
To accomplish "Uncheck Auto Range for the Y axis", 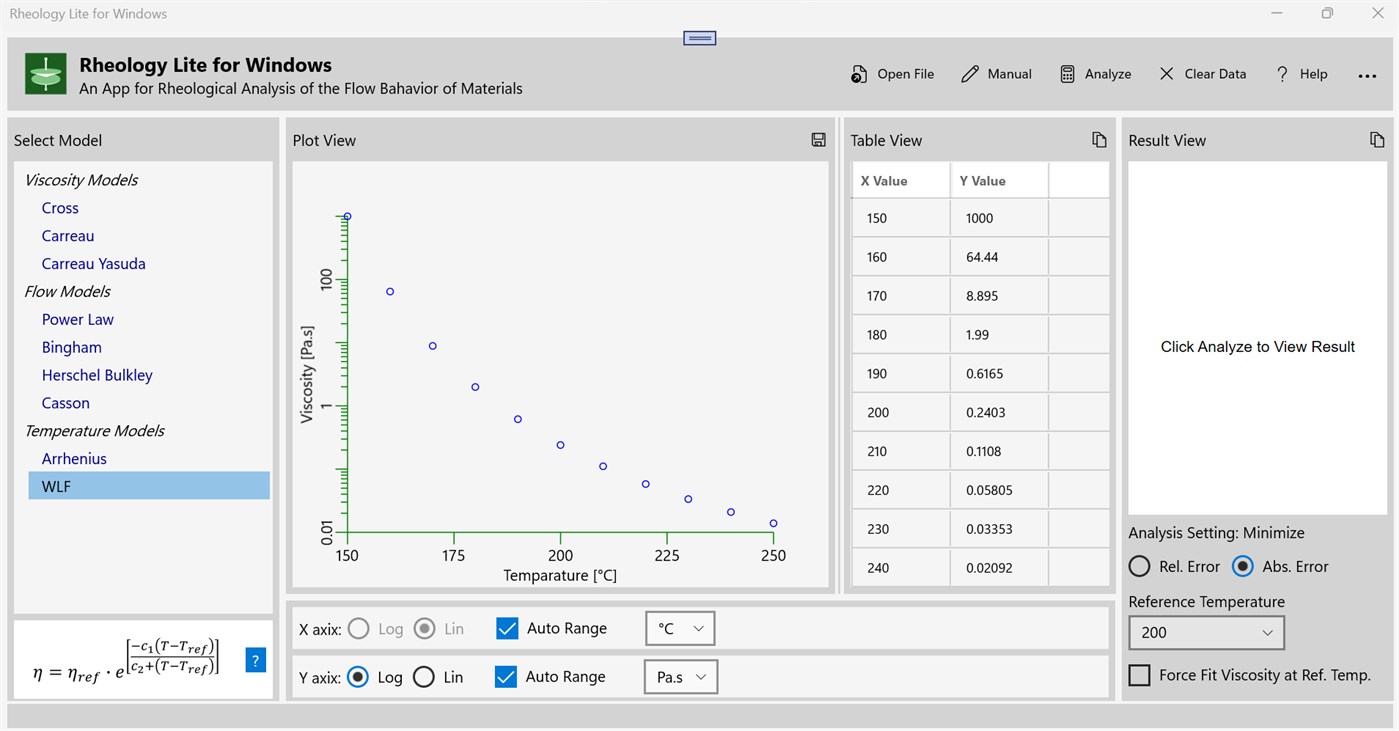I will point(507,677).
